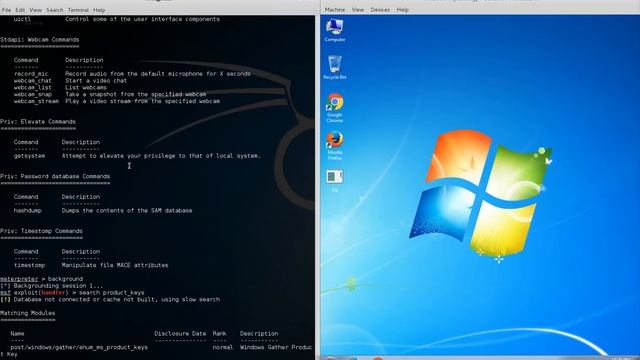The width and height of the screenshot is (640, 360).
Task: Click 'Take a snapshot from the specified webcam'
Action: [x=136, y=94]
